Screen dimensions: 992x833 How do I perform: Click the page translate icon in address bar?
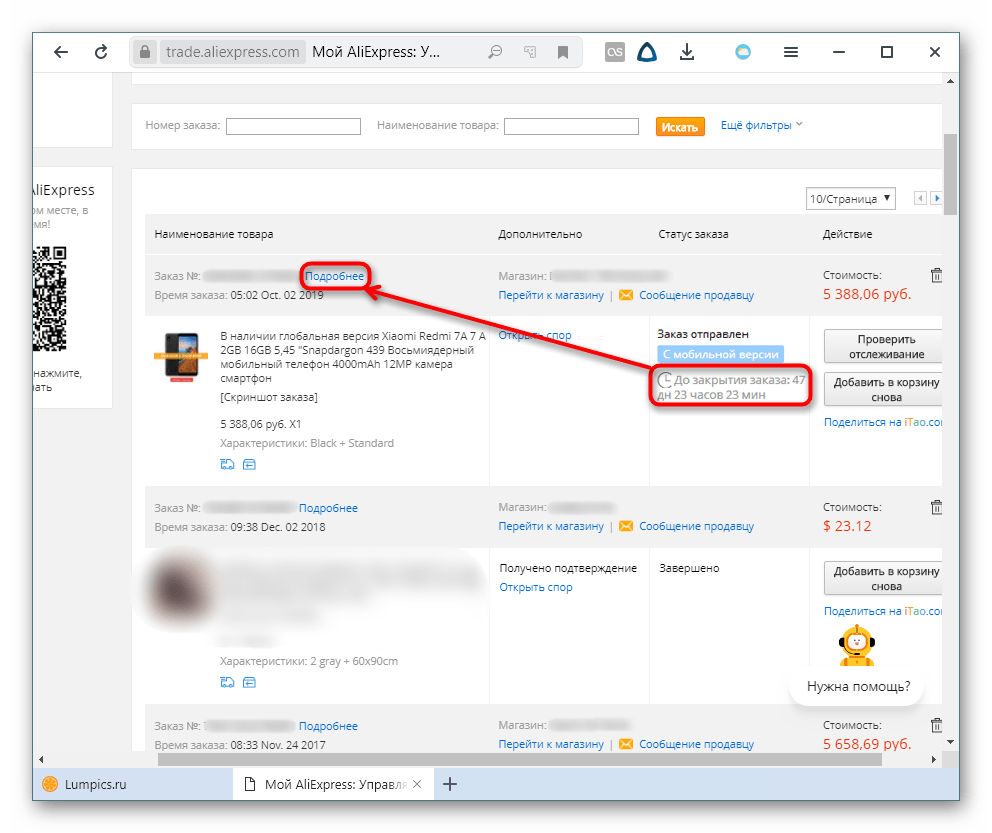pos(530,52)
